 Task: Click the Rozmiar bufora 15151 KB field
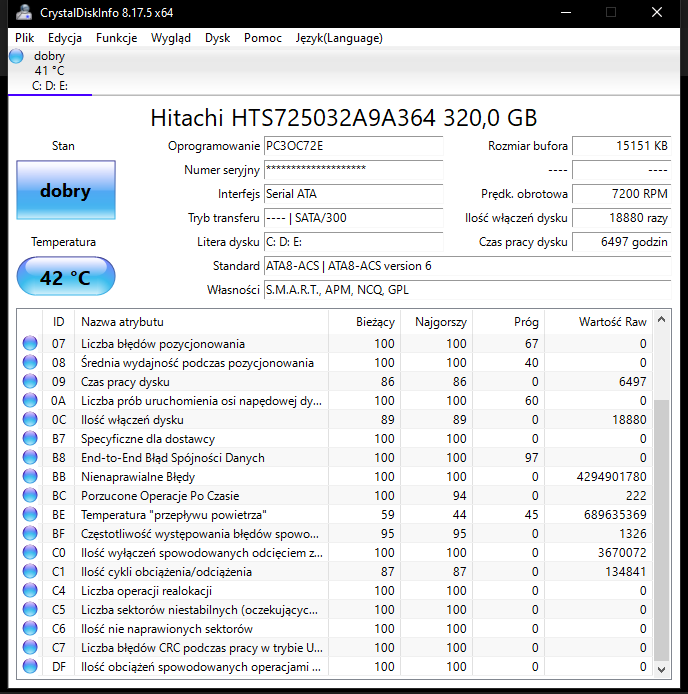pos(622,146)
